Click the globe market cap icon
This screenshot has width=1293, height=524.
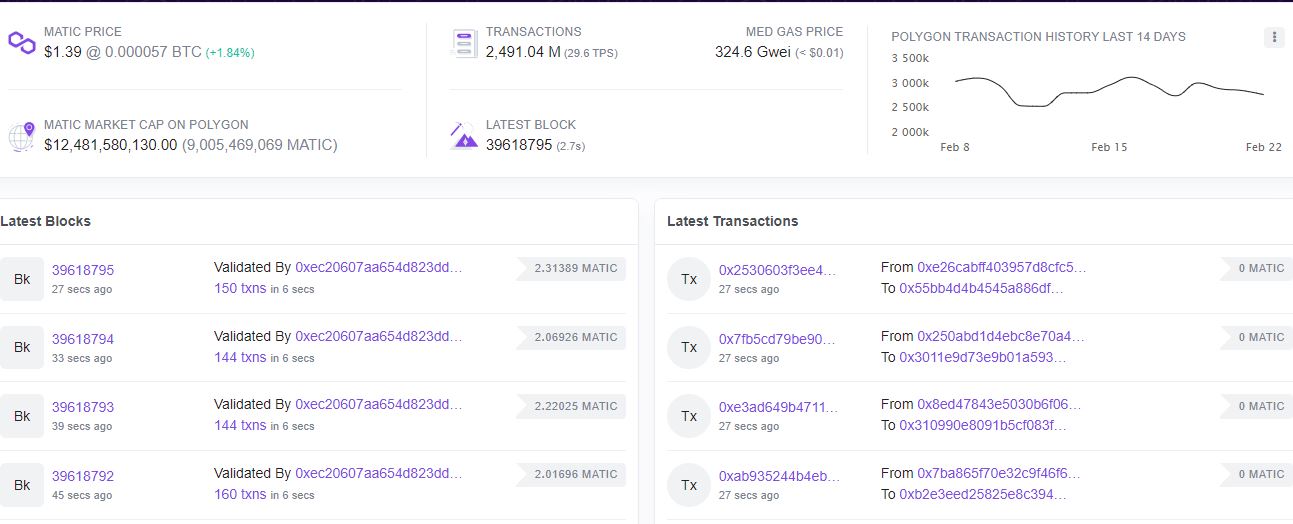(x=22, y=136)
